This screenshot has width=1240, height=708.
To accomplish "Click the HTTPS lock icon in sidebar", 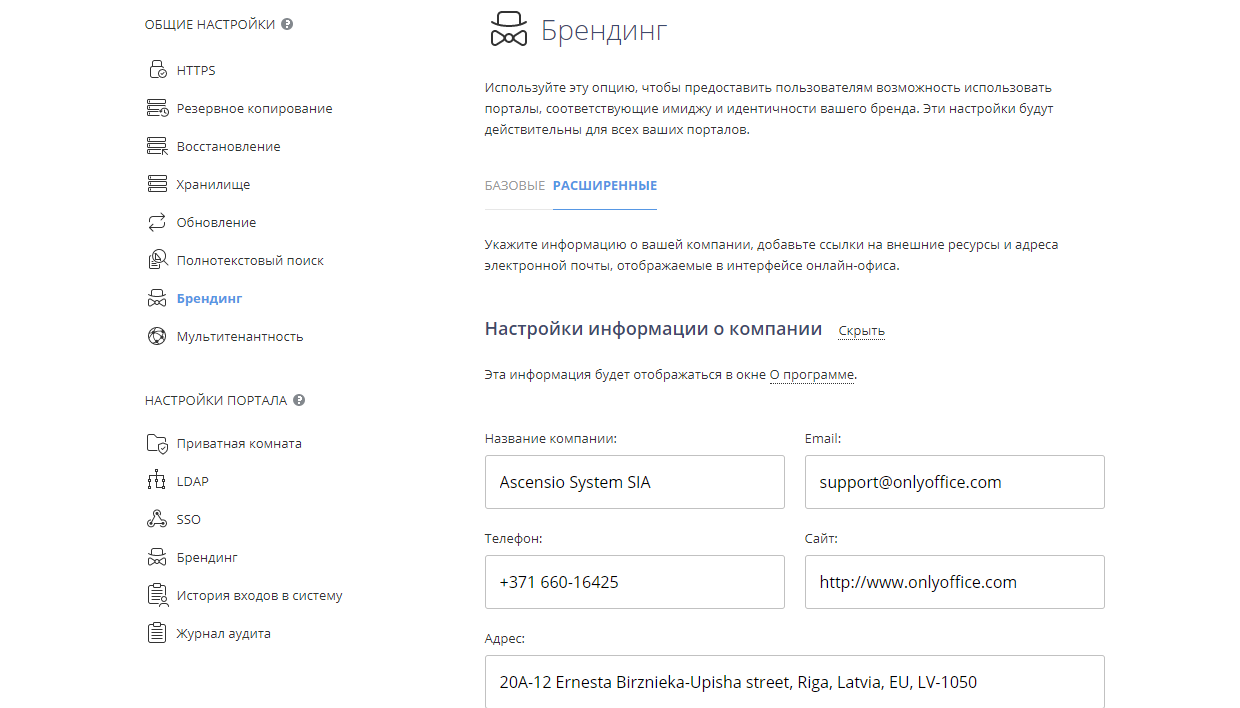I will 157,70.
